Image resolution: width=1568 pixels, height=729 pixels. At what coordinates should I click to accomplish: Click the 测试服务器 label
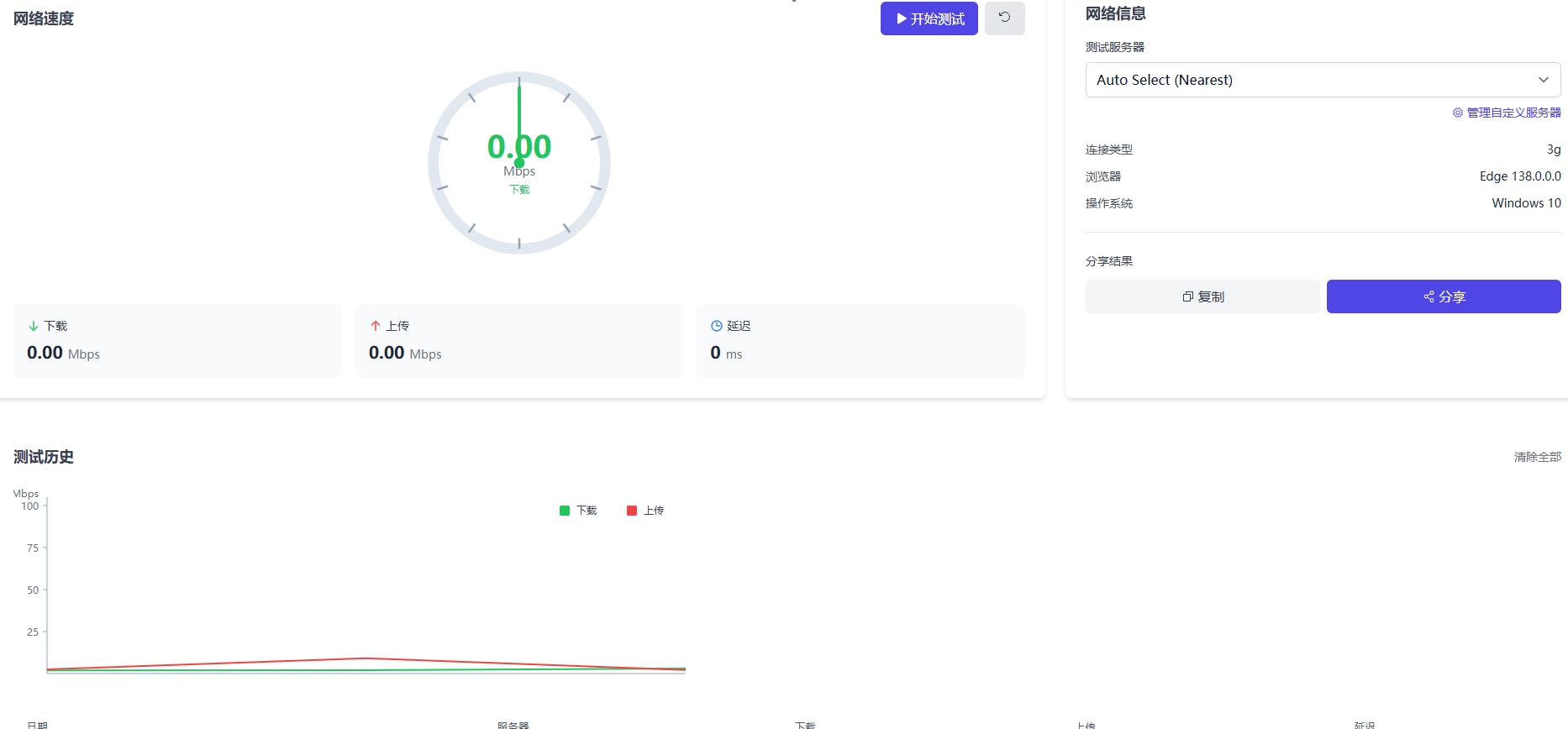click(x=1115, y=47)
